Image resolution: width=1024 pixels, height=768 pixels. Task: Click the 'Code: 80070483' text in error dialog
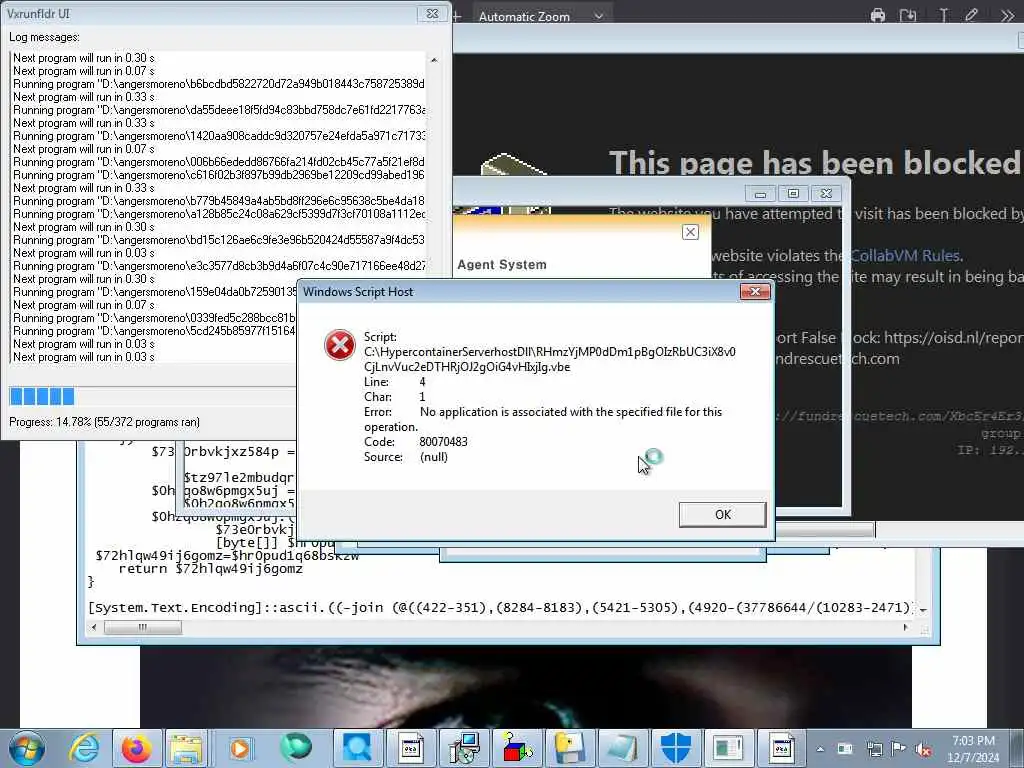coord(416,442)
